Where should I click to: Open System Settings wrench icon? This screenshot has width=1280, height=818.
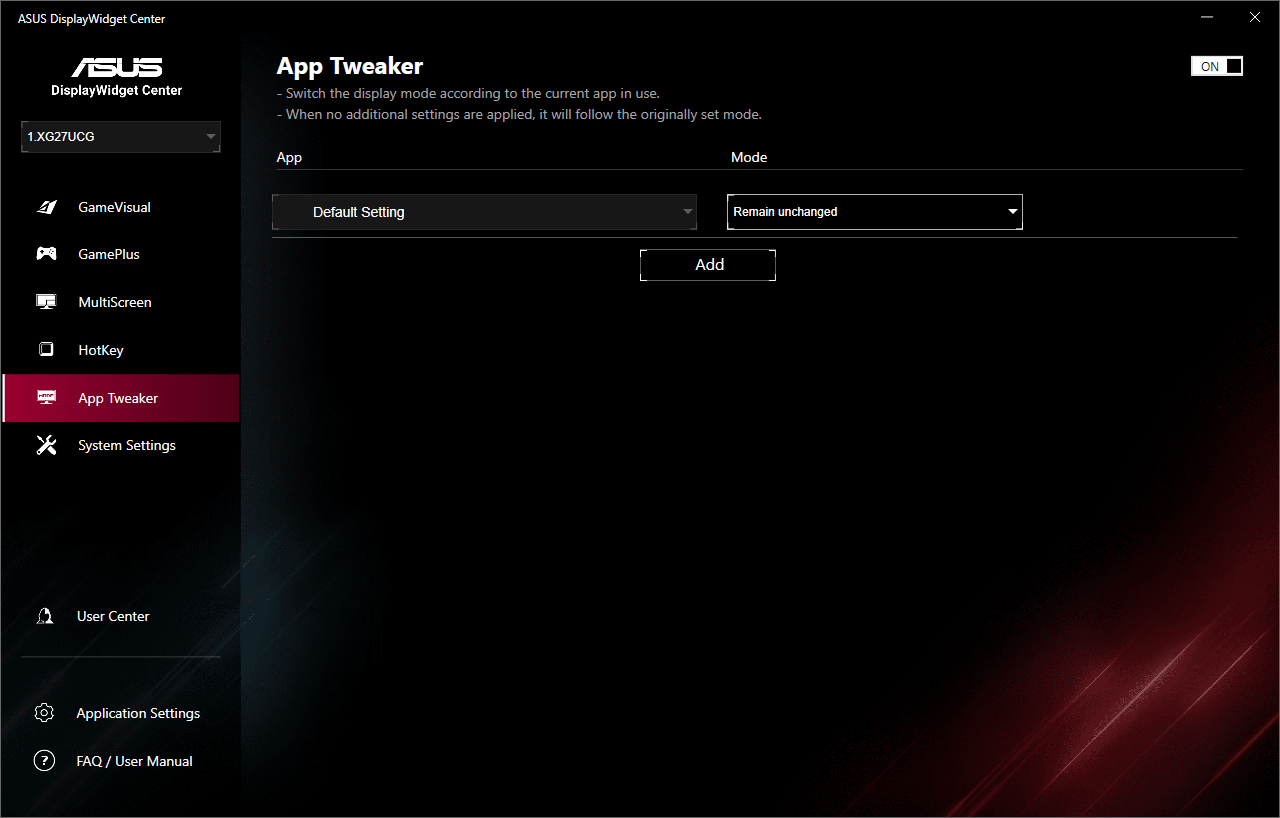pos(46,445)
